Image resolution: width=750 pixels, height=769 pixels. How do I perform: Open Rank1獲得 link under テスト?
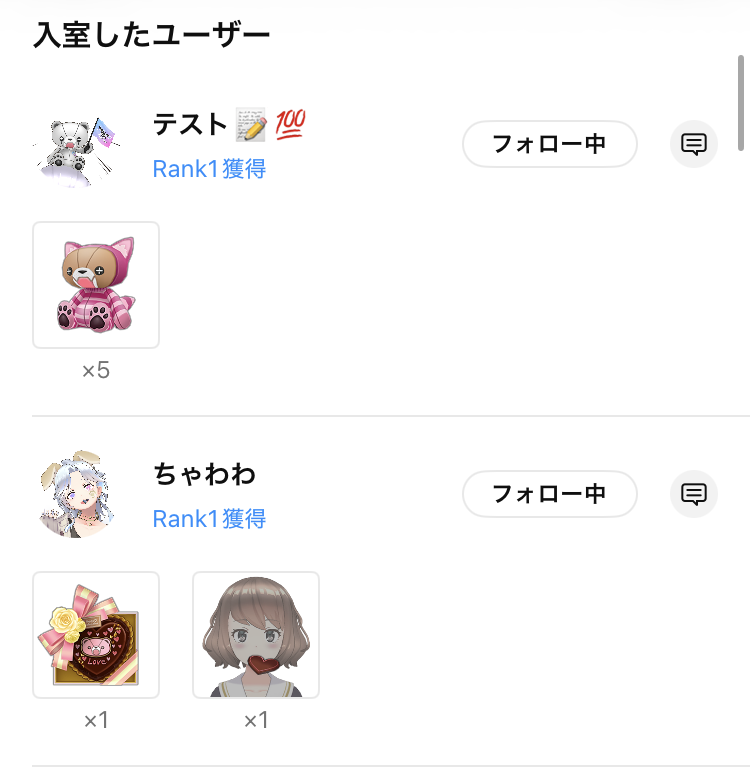tap(209, 169)
